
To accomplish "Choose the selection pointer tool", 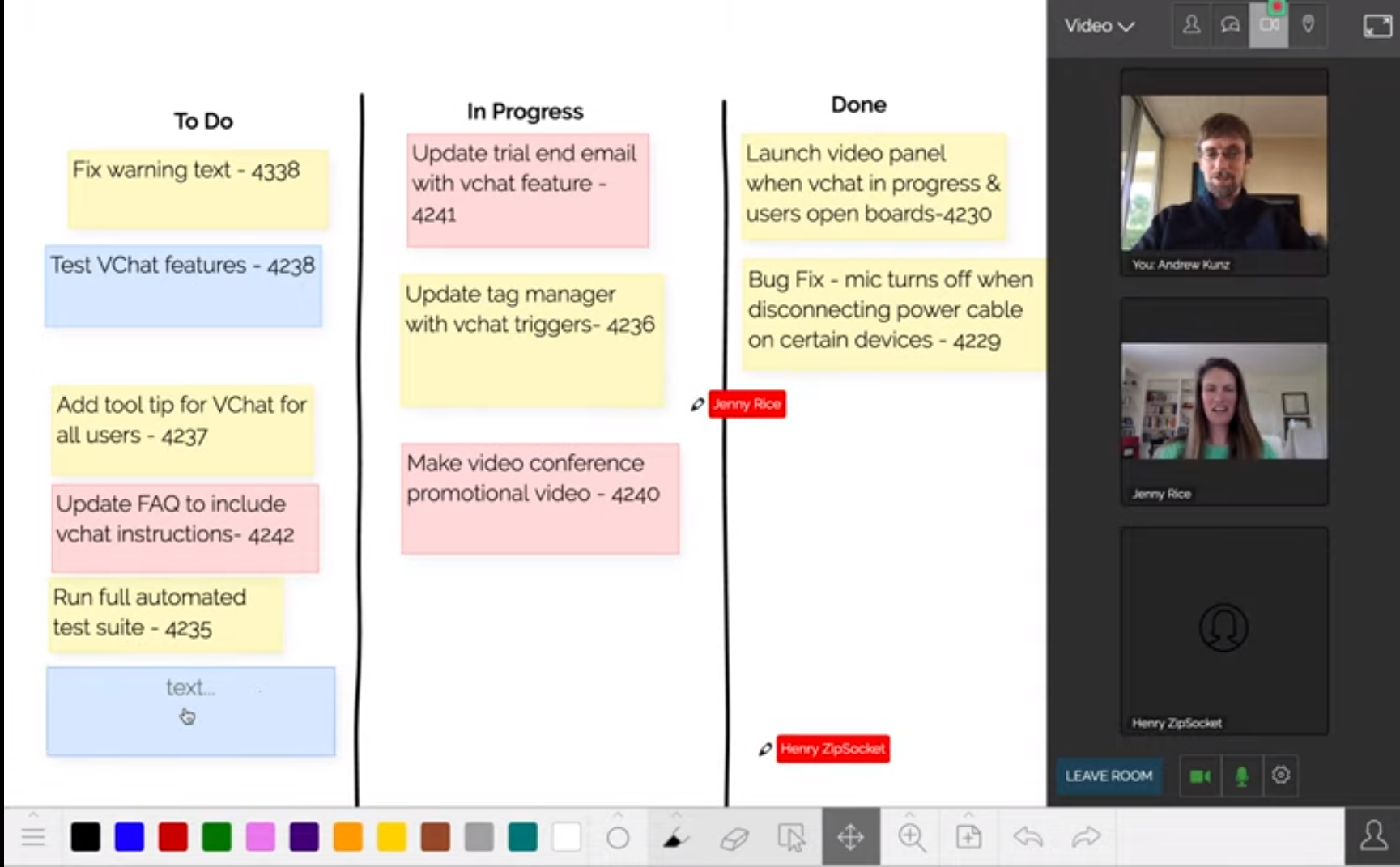I will [x=791, y=838].
